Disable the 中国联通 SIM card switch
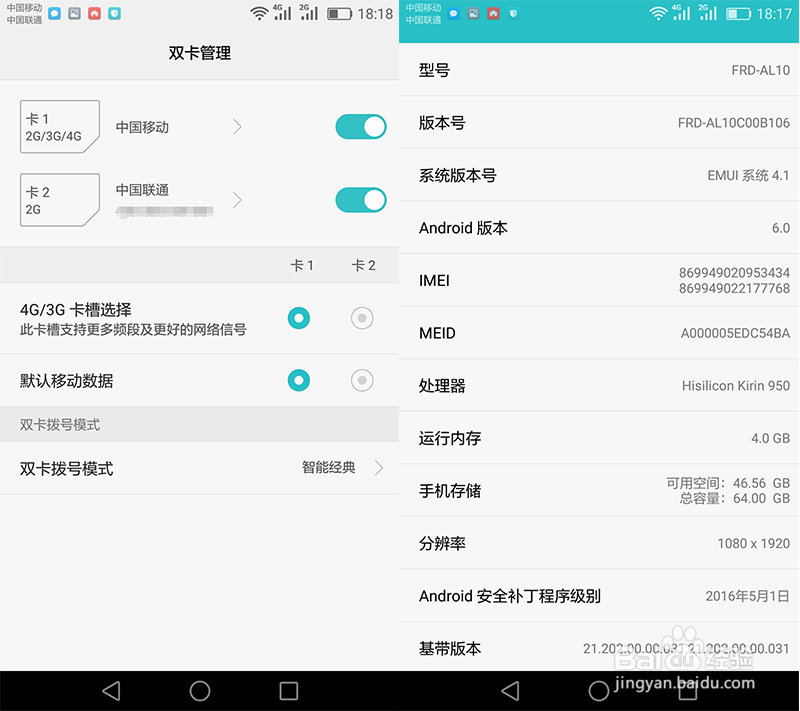Viewport: 800px width, 711px height. tap(361, 200)
